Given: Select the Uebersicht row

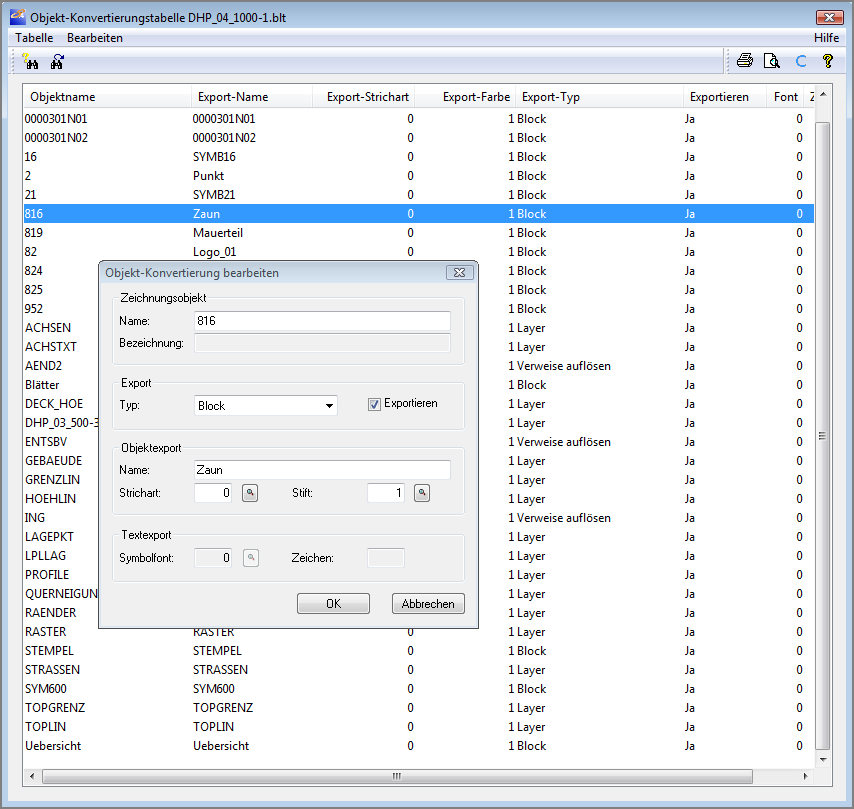Looking at the screenshot, I should click(419, 746).
